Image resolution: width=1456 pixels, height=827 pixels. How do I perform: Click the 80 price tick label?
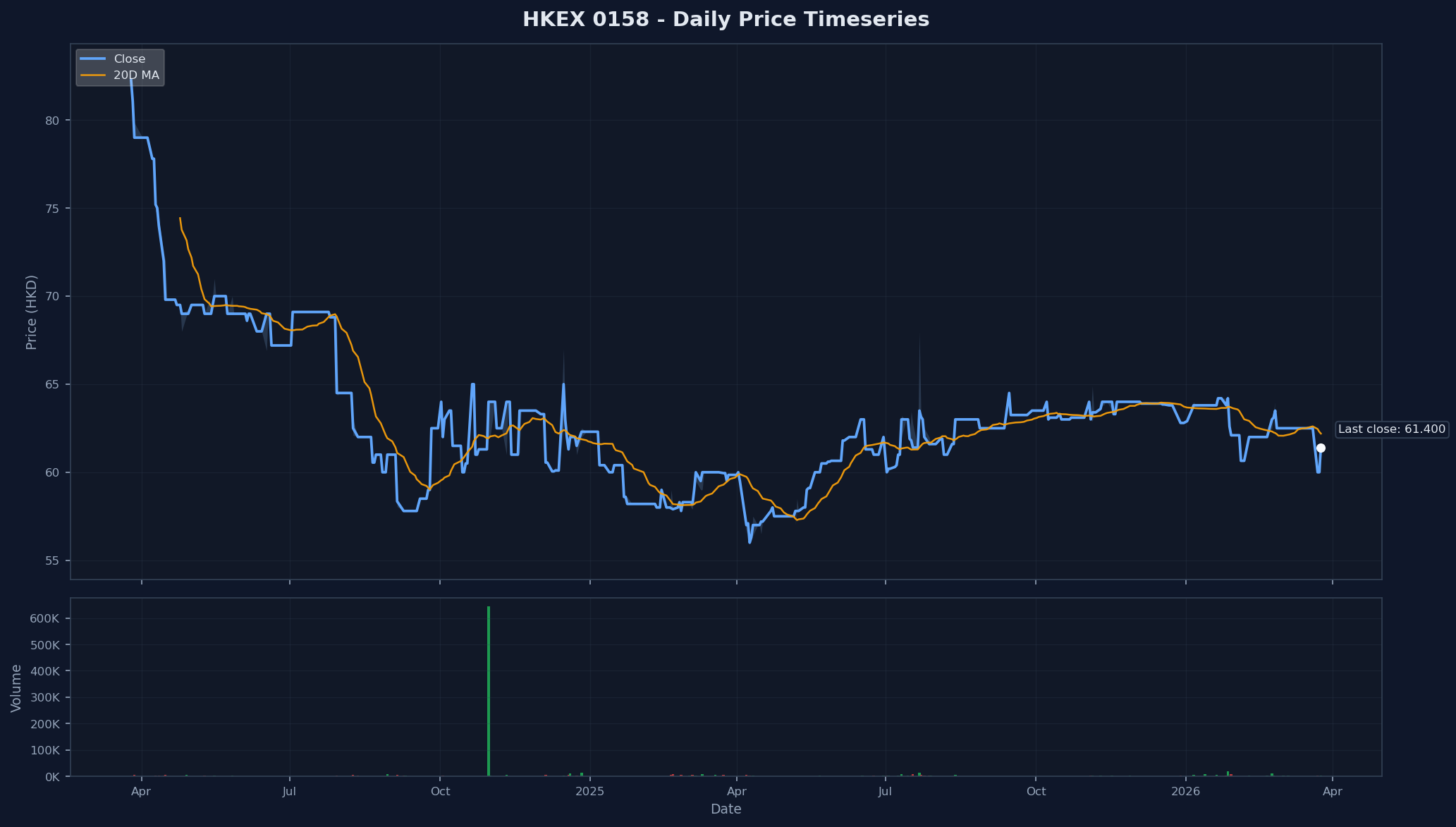(52, 121)
